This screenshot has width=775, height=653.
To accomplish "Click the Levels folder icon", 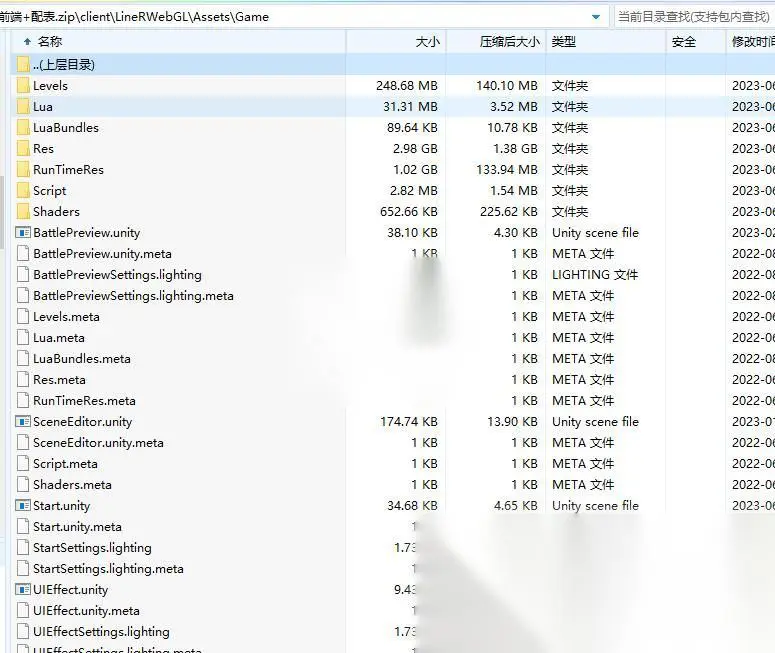I will pyautogui.click(x=23, y=86).
